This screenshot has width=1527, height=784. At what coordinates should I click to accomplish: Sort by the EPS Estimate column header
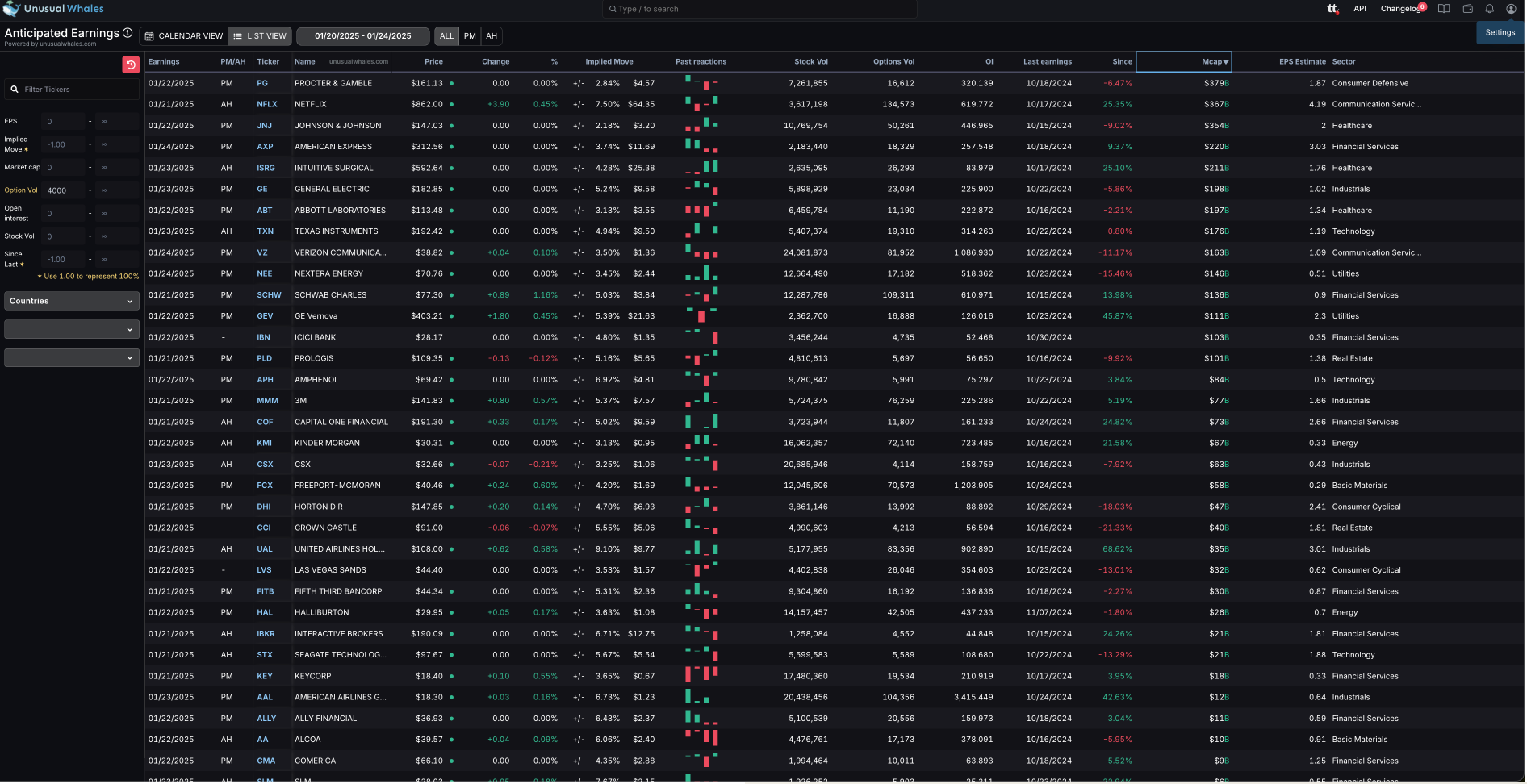tap(1302, 62)
